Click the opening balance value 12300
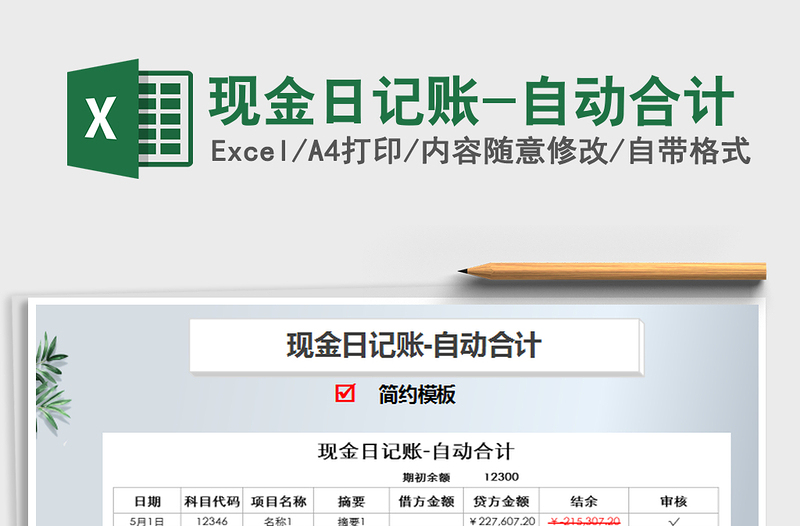The height and width of the screenshot is (526, 800). (501, 477)
